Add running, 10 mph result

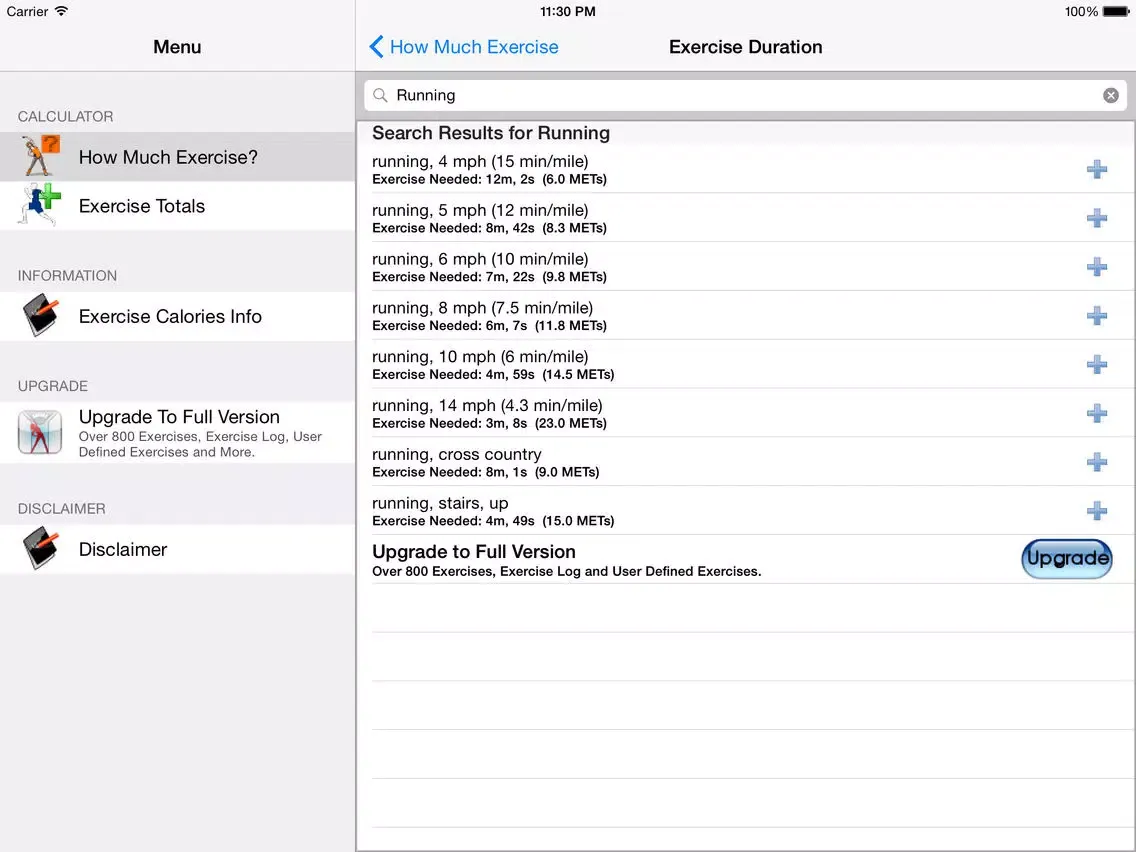point(1097,364)
